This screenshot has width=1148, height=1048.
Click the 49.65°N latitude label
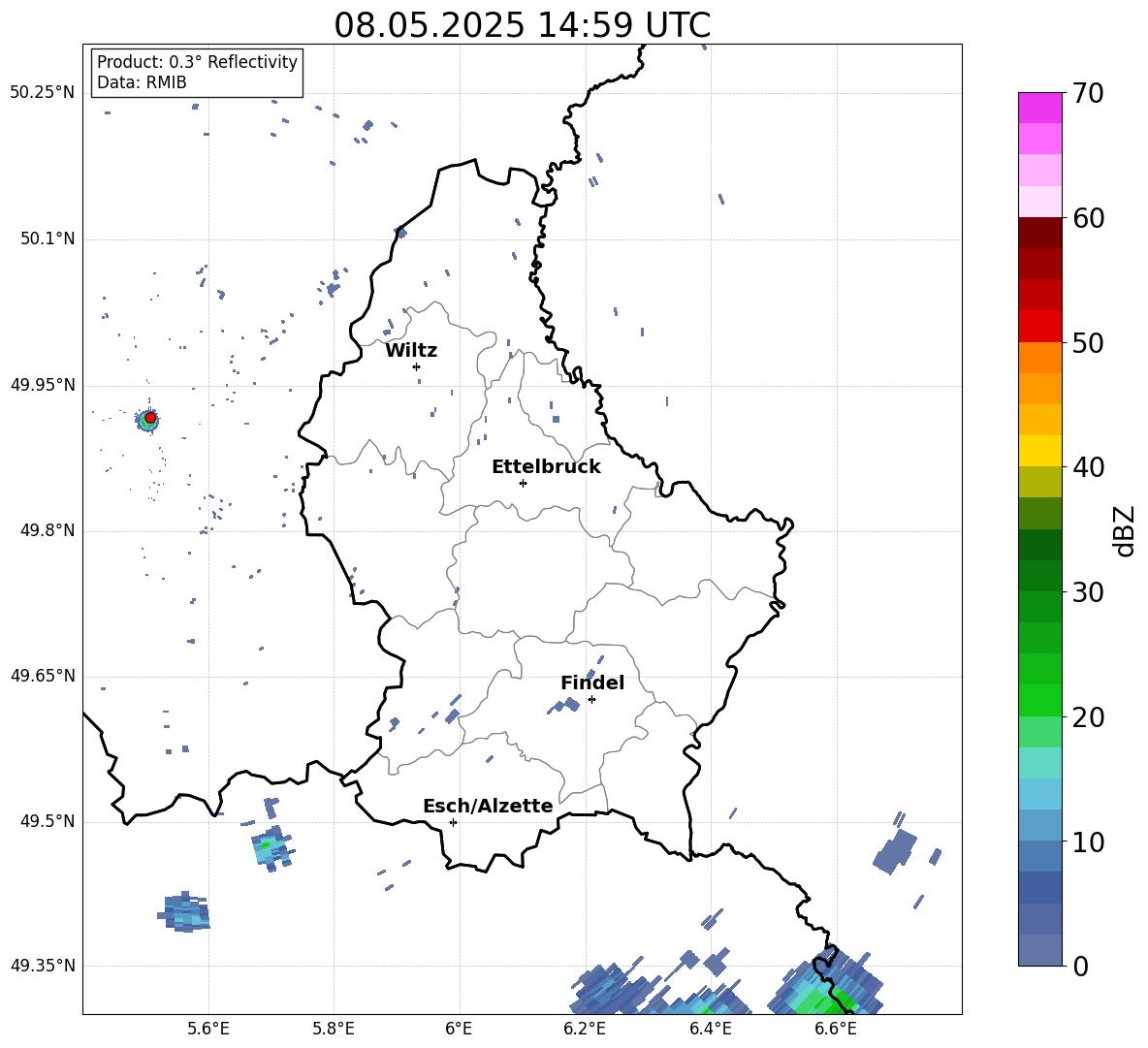pos(43,675)
